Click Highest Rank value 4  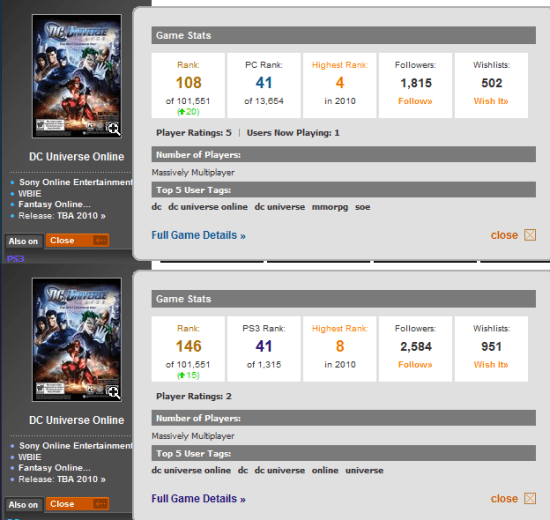click(340, 83)
